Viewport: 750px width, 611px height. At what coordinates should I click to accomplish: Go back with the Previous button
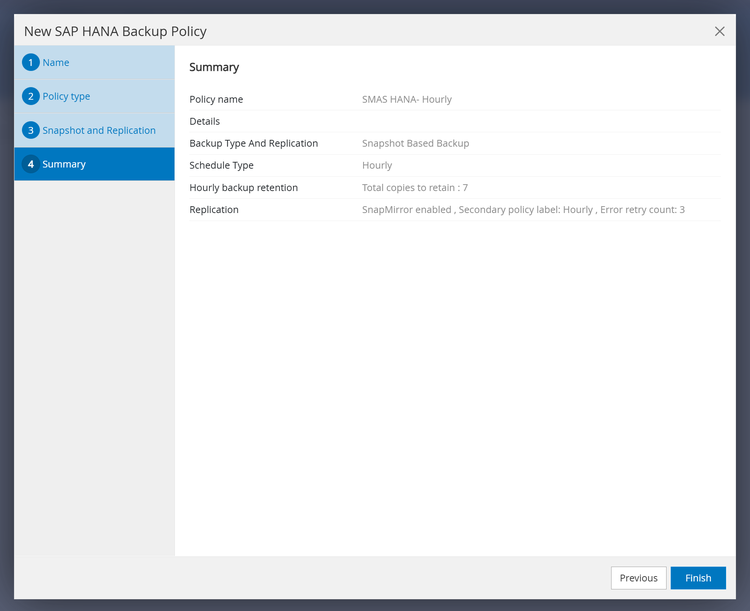coord(639,578)
